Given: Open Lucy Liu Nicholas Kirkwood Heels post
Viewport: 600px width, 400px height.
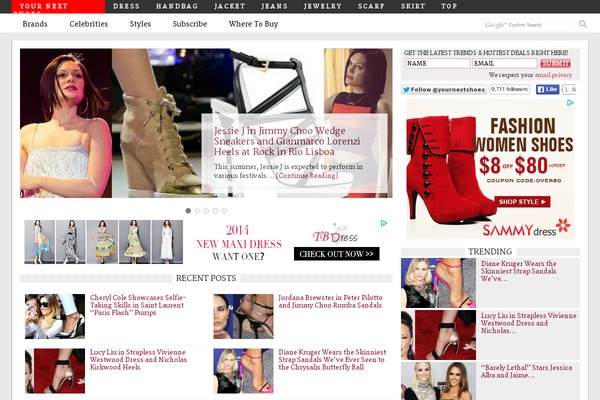Looking at the screenshot, I should click(x=138, y=359).
